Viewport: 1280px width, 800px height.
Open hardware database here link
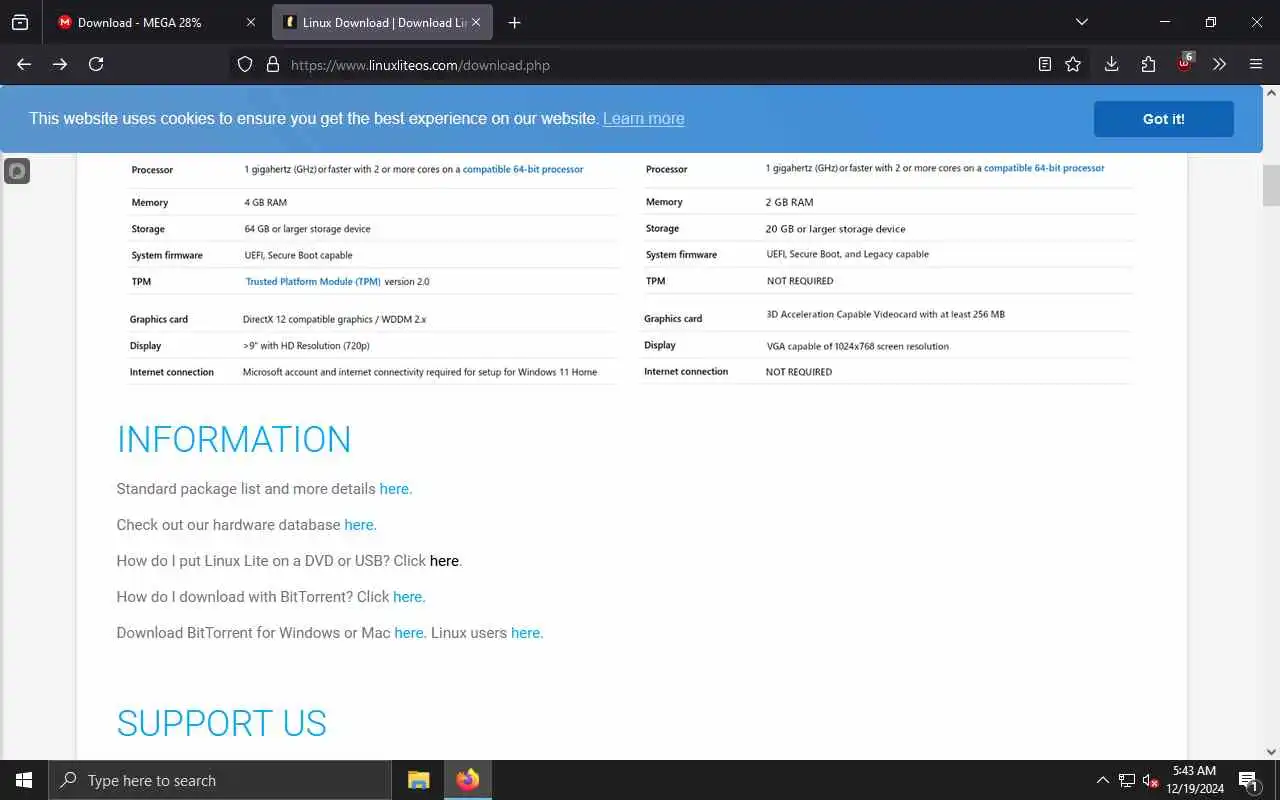pos(359,525)
